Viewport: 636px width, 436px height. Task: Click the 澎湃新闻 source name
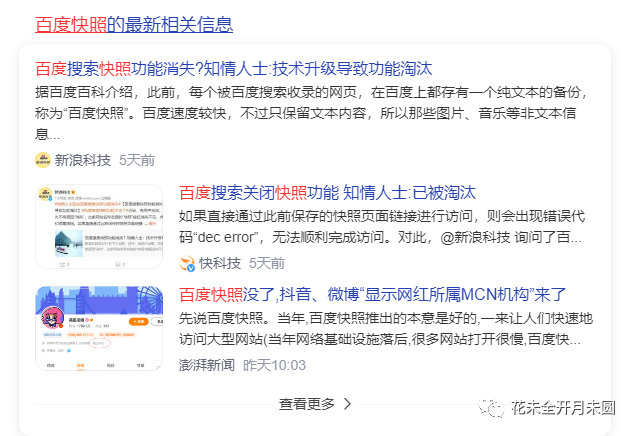207,365
